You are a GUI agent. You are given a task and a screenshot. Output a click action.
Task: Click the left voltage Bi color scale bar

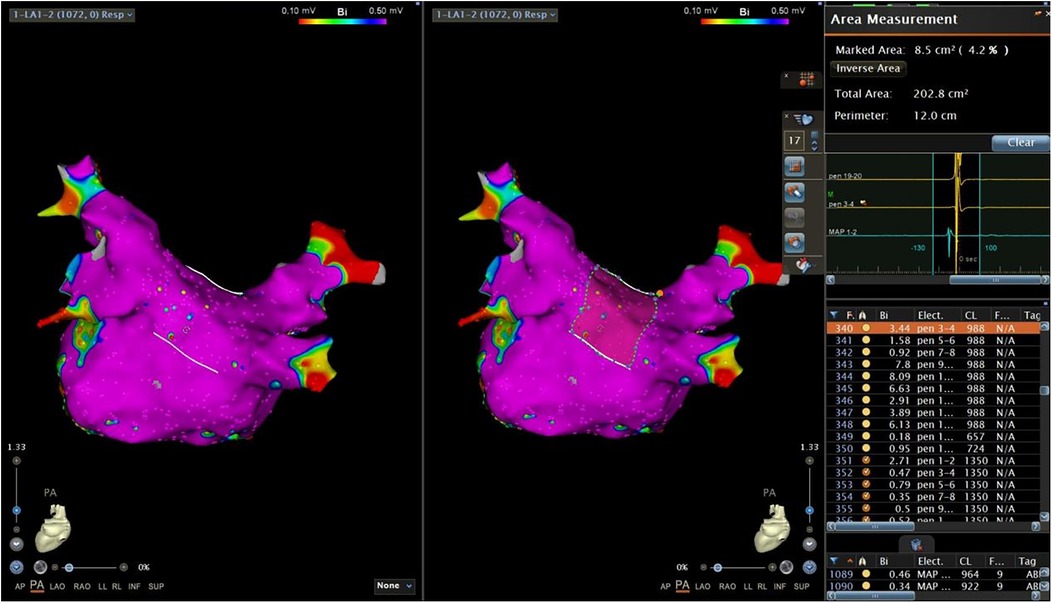[342, 21]
